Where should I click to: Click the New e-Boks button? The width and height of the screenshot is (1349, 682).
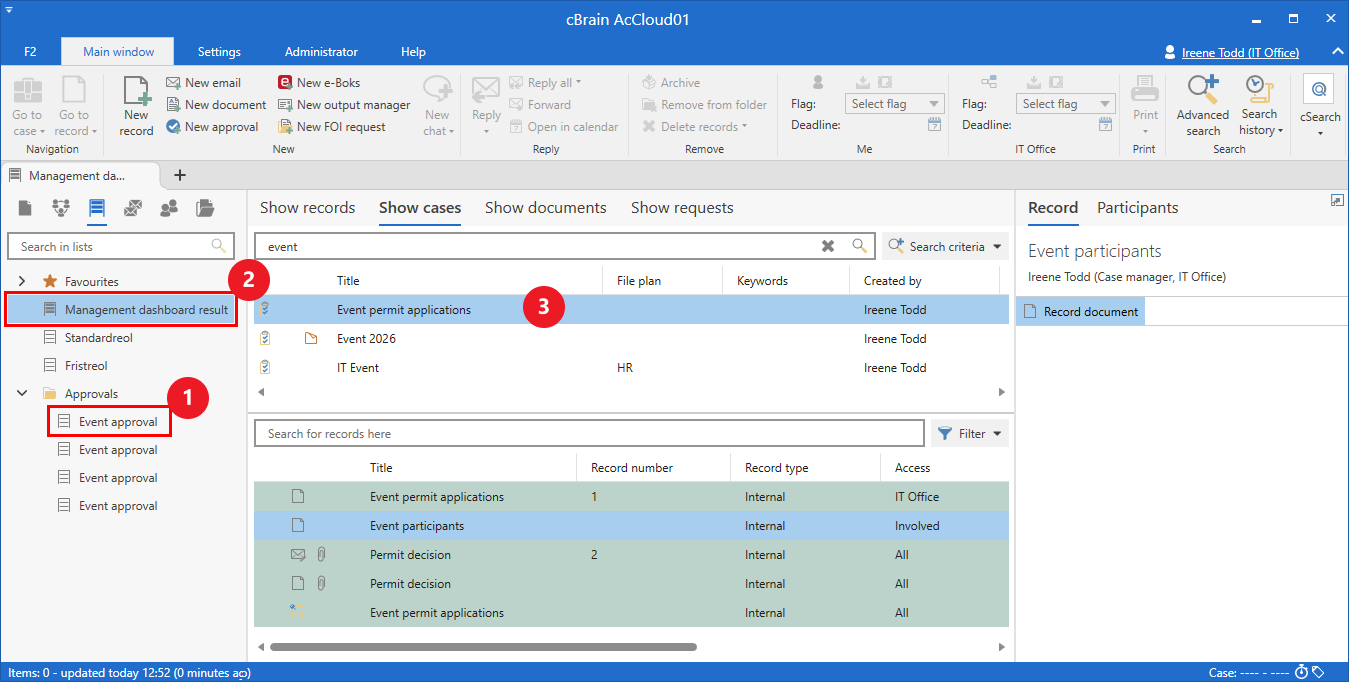(319, 83)
